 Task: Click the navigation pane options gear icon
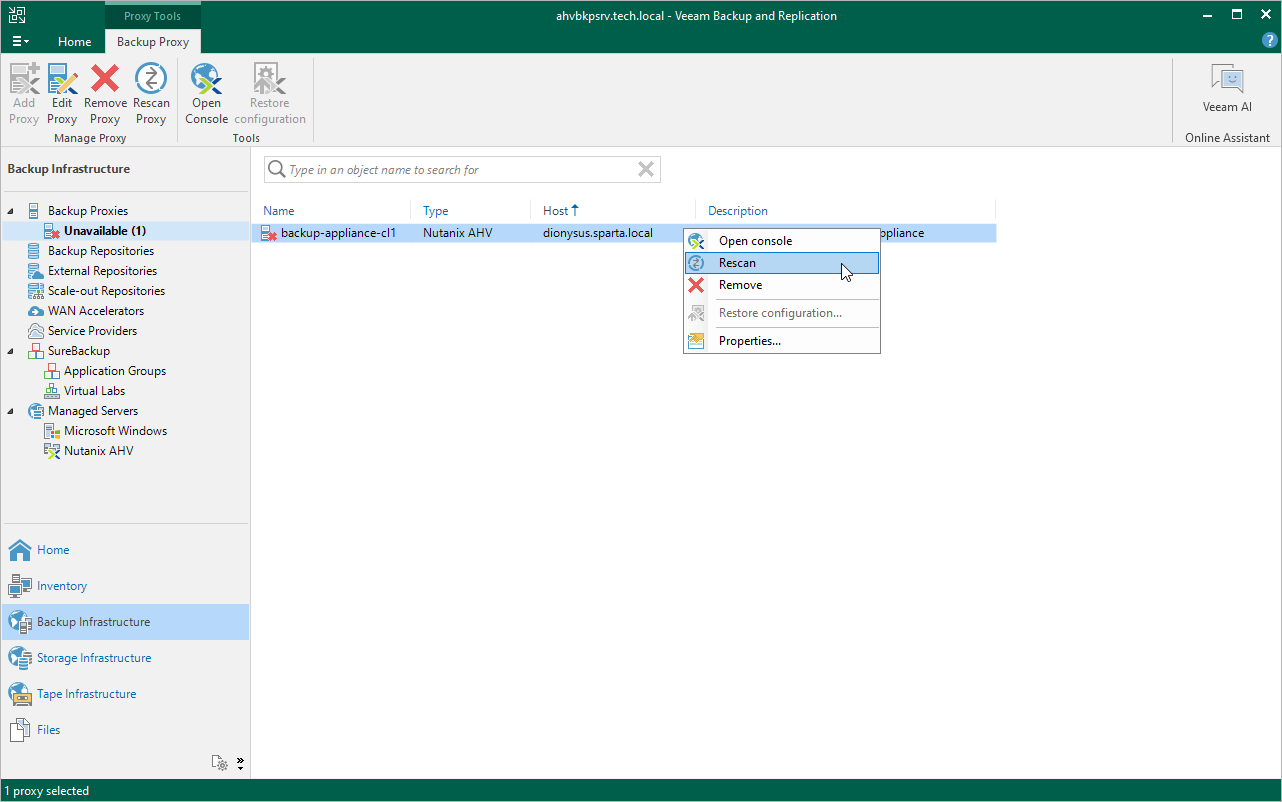point(219,763)
